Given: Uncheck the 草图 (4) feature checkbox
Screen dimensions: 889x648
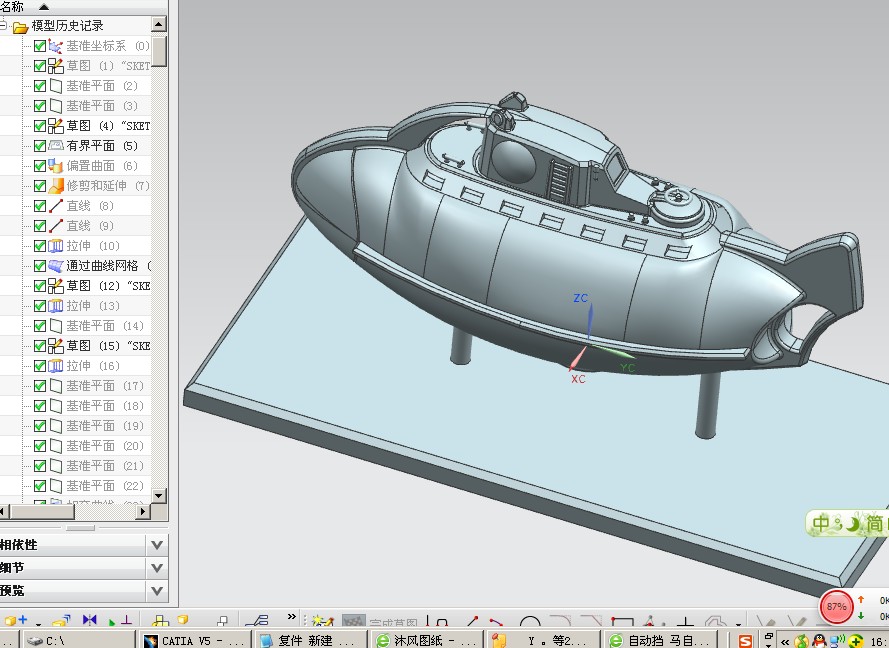Looking at the screenshot, I should point(40,126).
